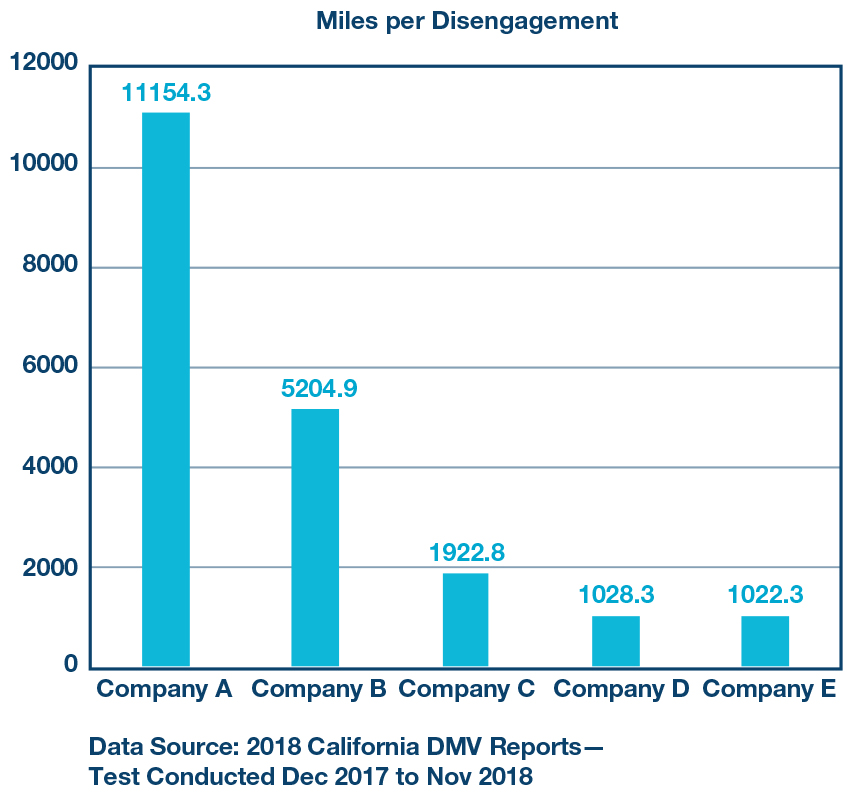Click the 12000 y-axis tick label
Image resolution: width=852 pixels, height=795 pixels.
43,64
